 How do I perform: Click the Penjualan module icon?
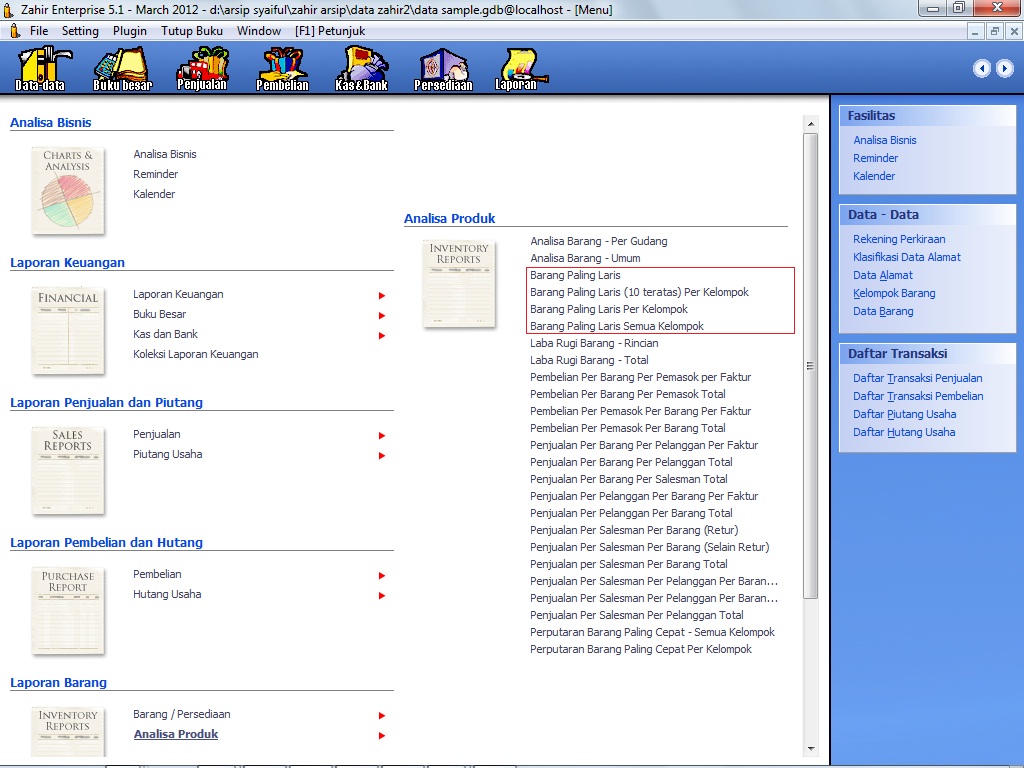(202, 68)
